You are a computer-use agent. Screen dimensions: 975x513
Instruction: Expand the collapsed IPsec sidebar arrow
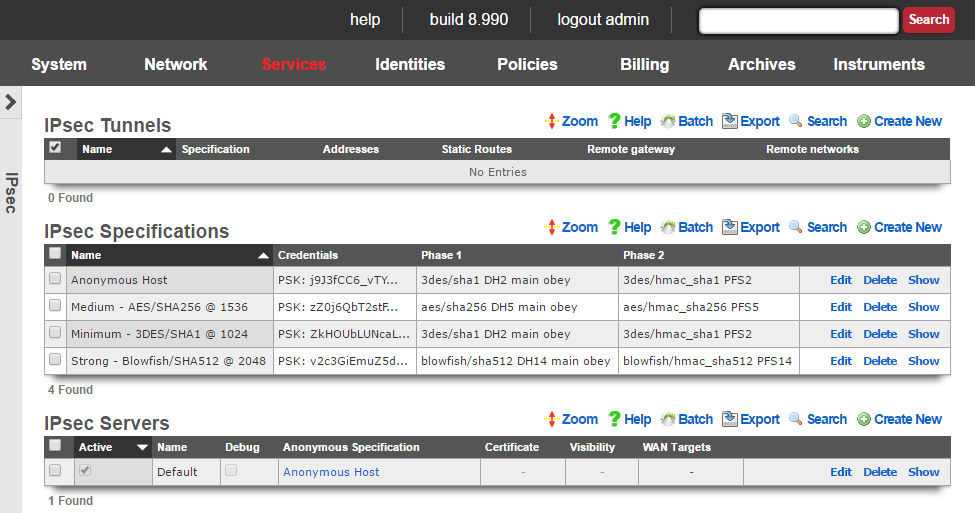click(x=10, y=102)
